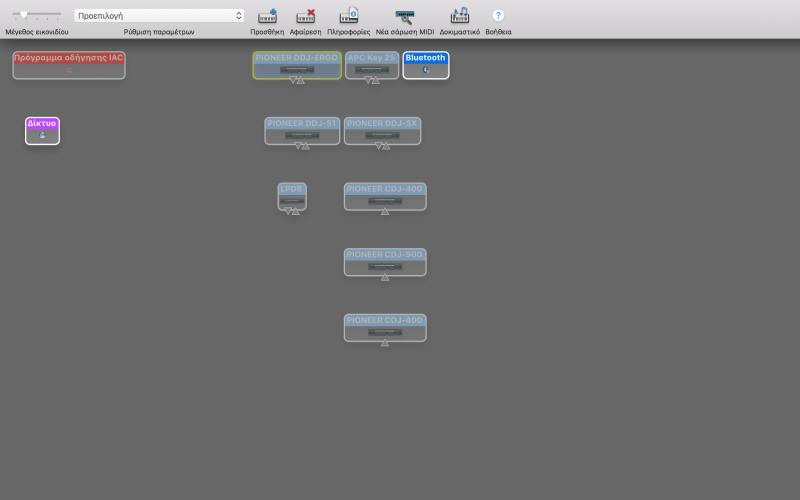Select the Bluetooth MIDI device icon

coord(426,65)
